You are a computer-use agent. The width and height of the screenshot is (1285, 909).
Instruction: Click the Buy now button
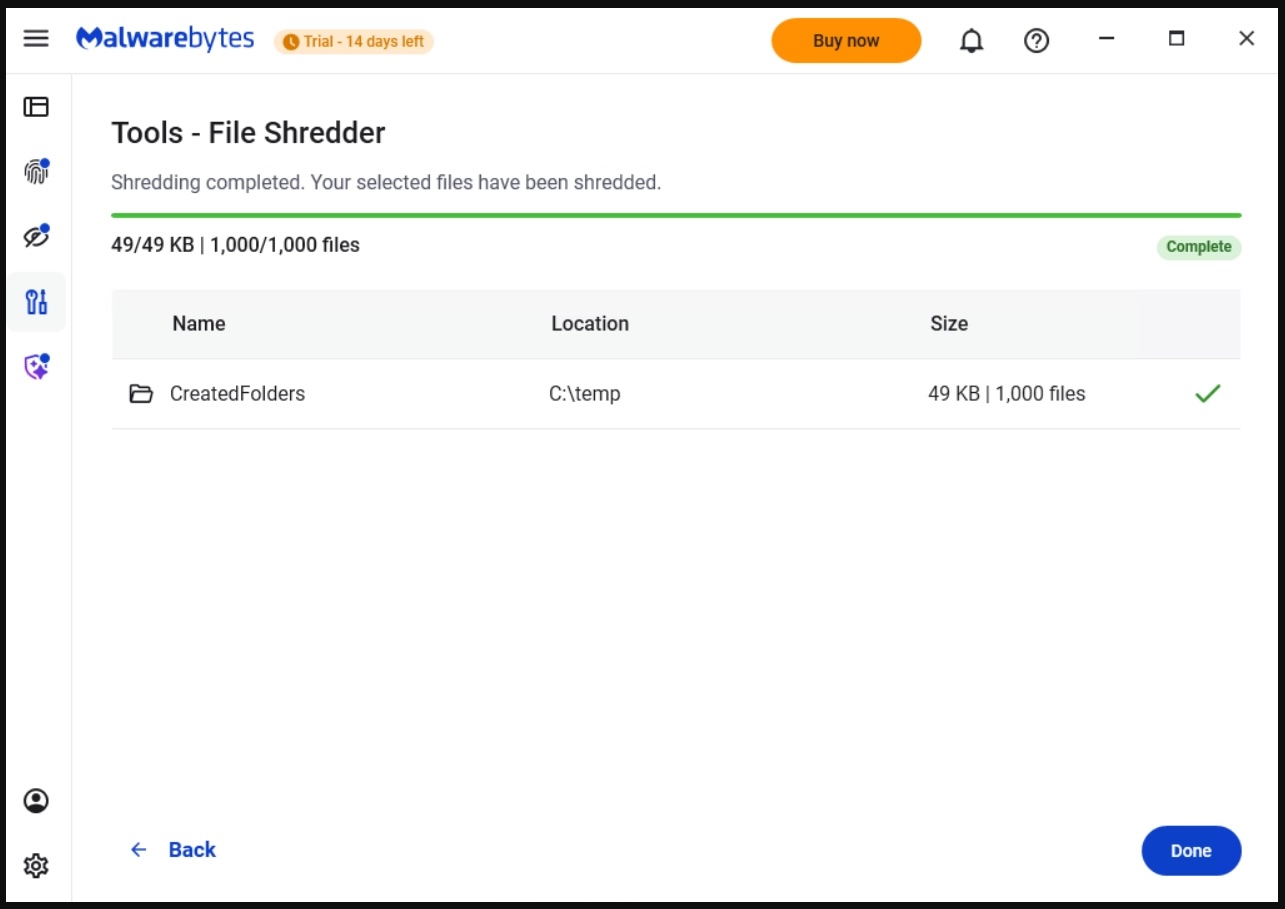coord(845,41)
